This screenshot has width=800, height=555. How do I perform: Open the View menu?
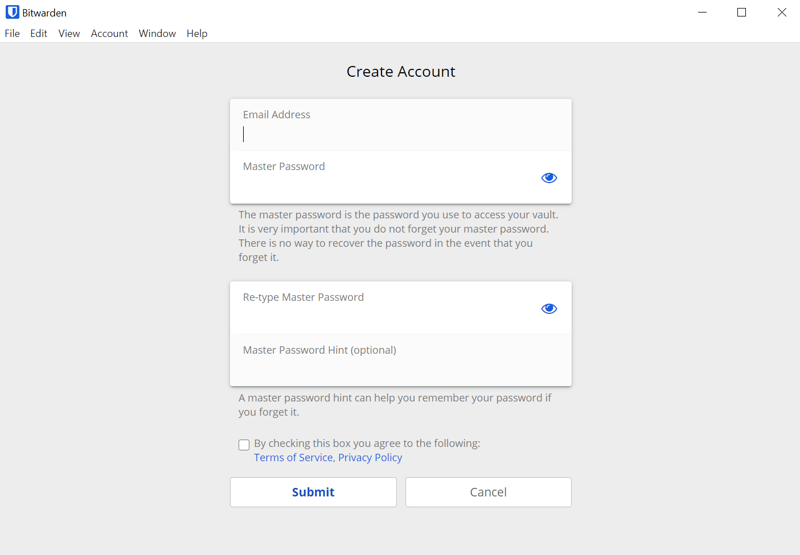click(x=69, y=34)
